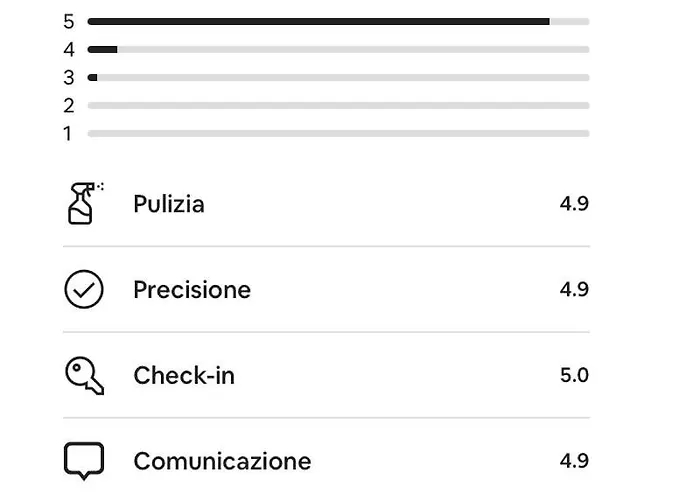Select the 1-star rating bar

[338, 133]
